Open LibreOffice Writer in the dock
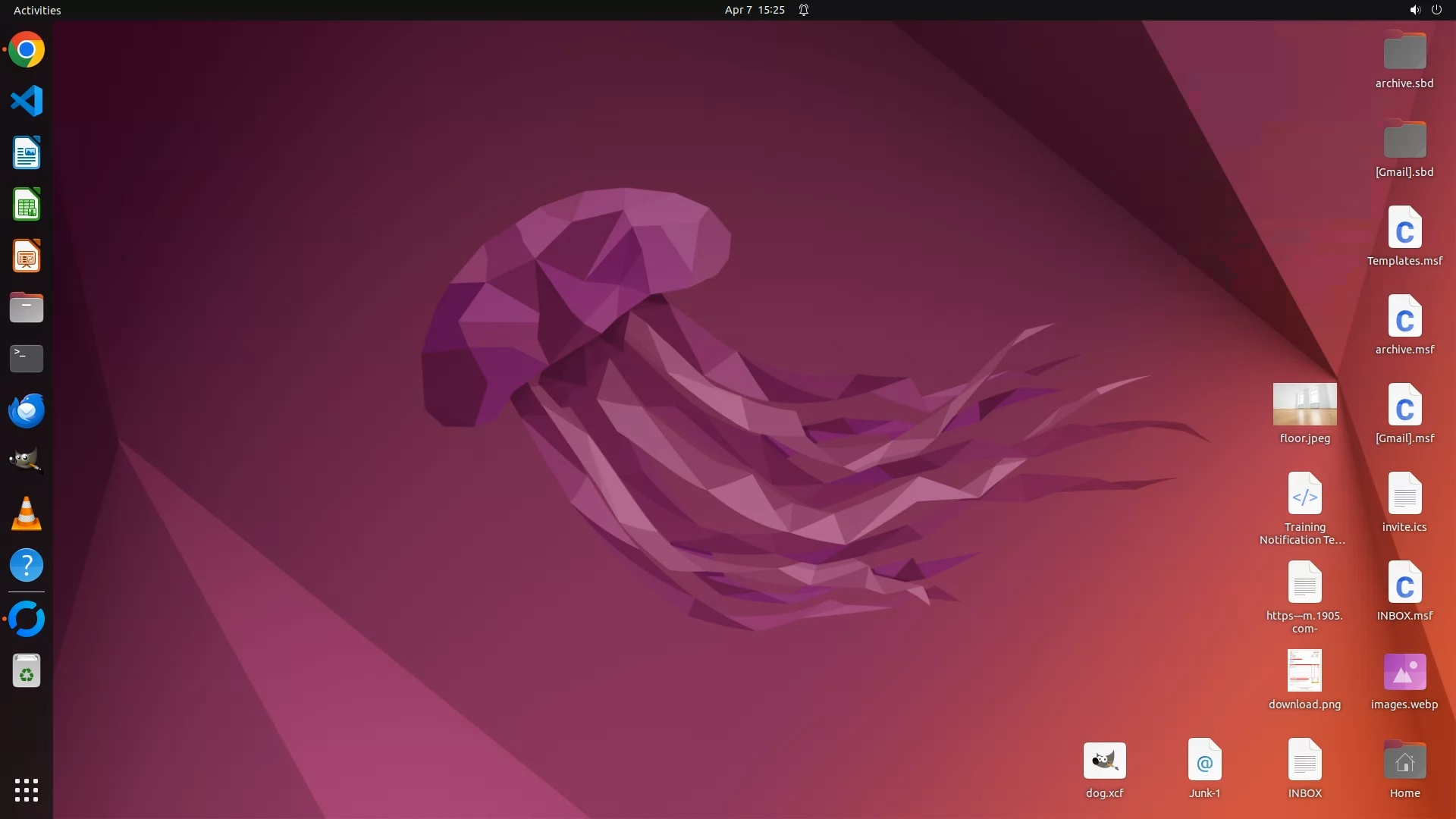Viewport: 1456px width, 819px height. (27, 153)
